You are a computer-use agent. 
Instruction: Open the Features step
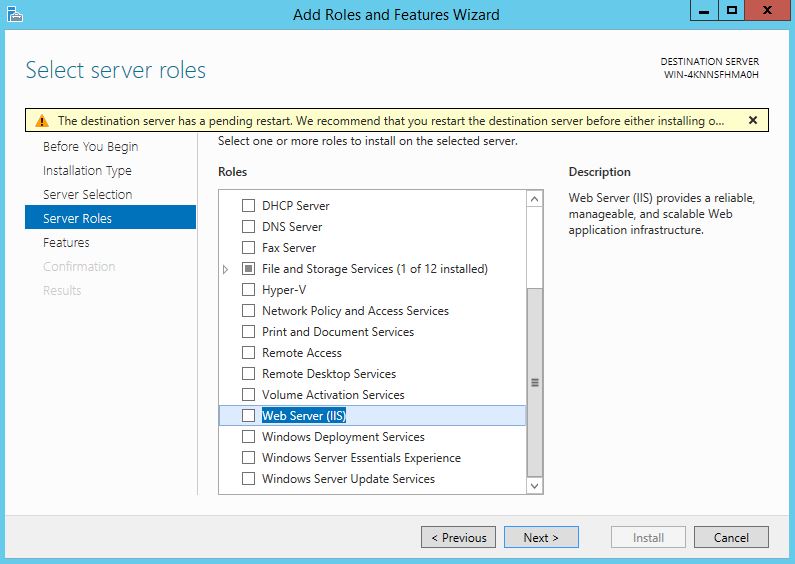(x=66, y=242)
